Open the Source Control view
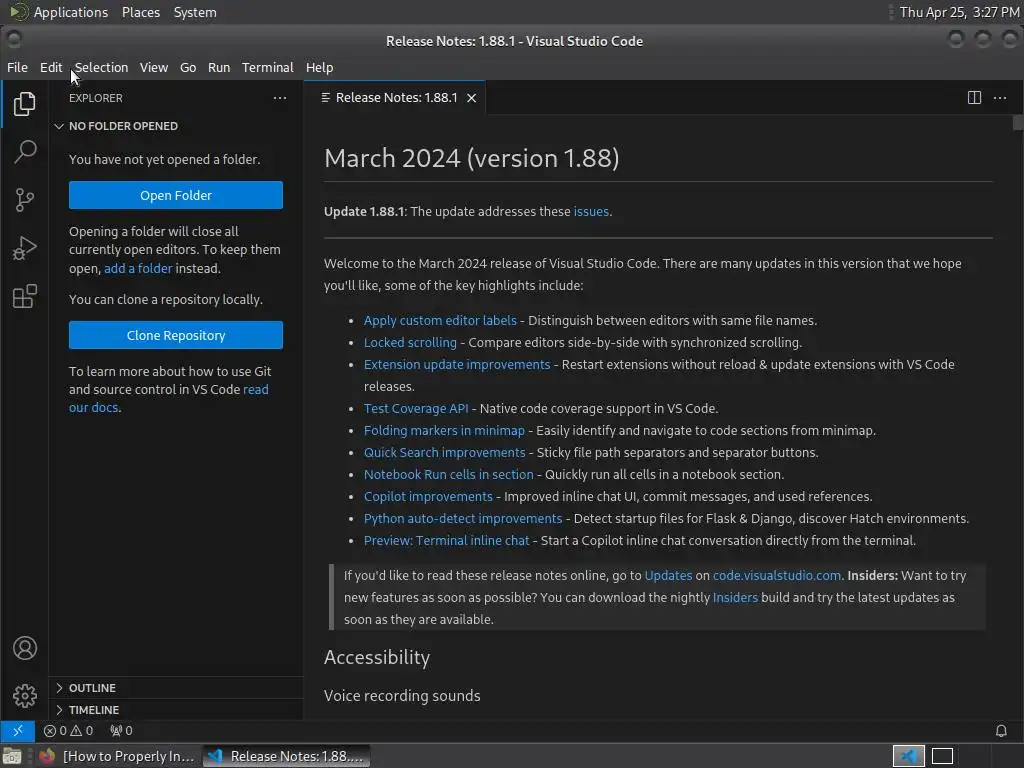The image size is (1024, 768). click(24, 200)
